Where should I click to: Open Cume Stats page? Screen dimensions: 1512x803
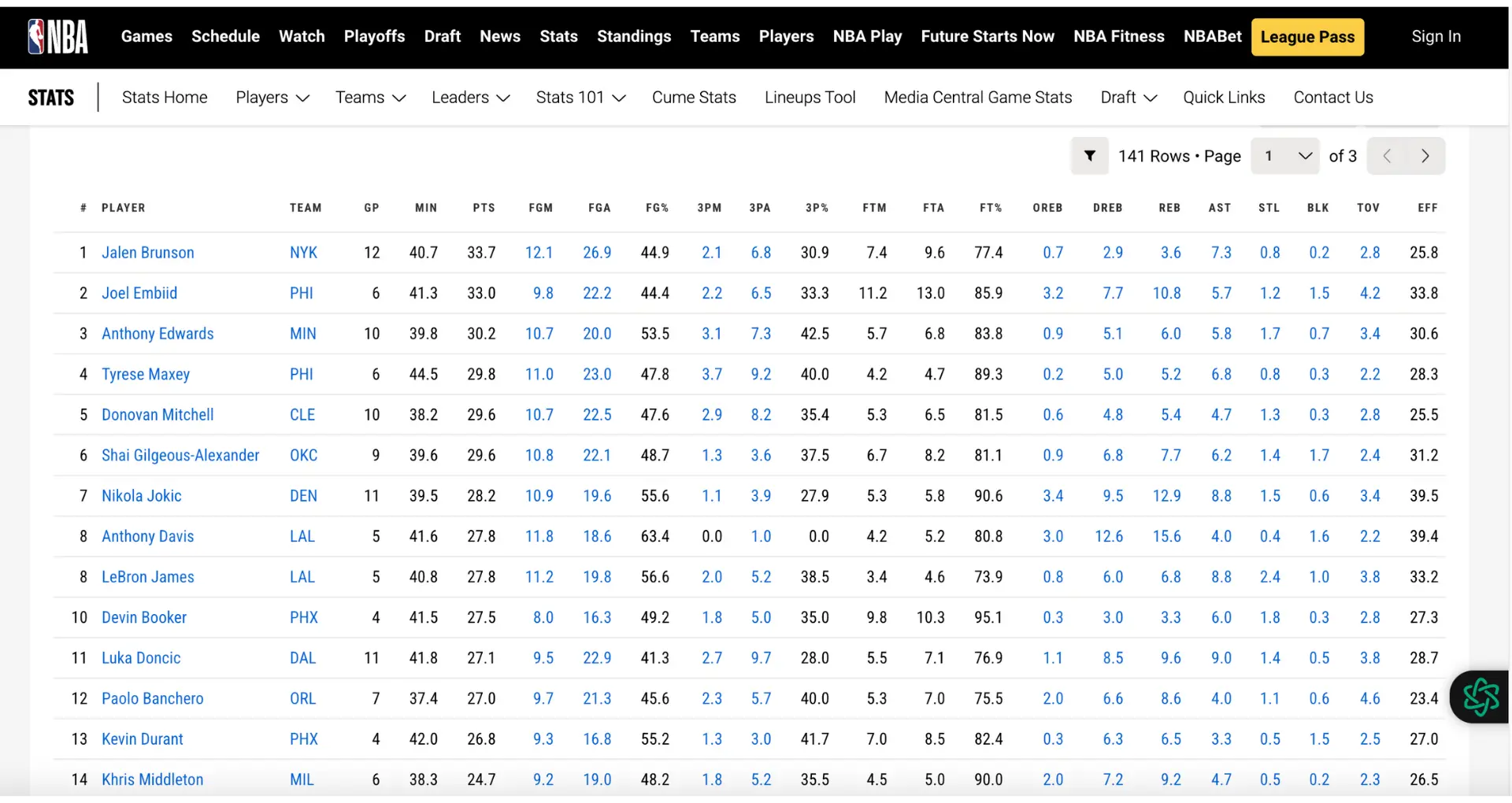pyautogui.click(x=694, y=98)
